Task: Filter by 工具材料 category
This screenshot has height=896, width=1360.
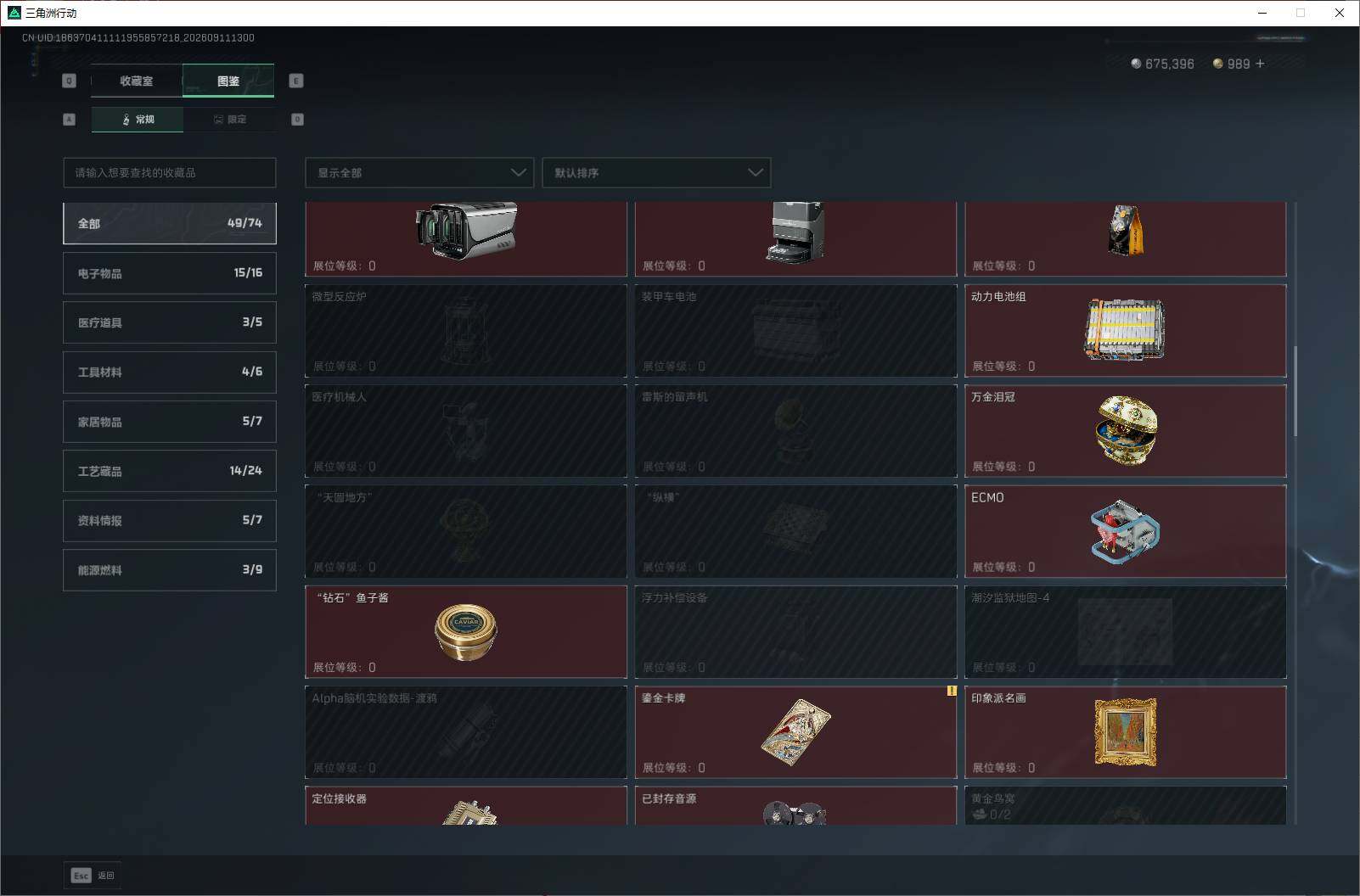Action: point(170,372)
